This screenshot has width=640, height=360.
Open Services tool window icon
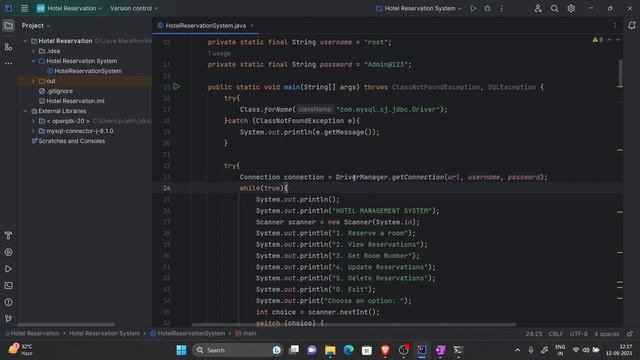[8, 252]
